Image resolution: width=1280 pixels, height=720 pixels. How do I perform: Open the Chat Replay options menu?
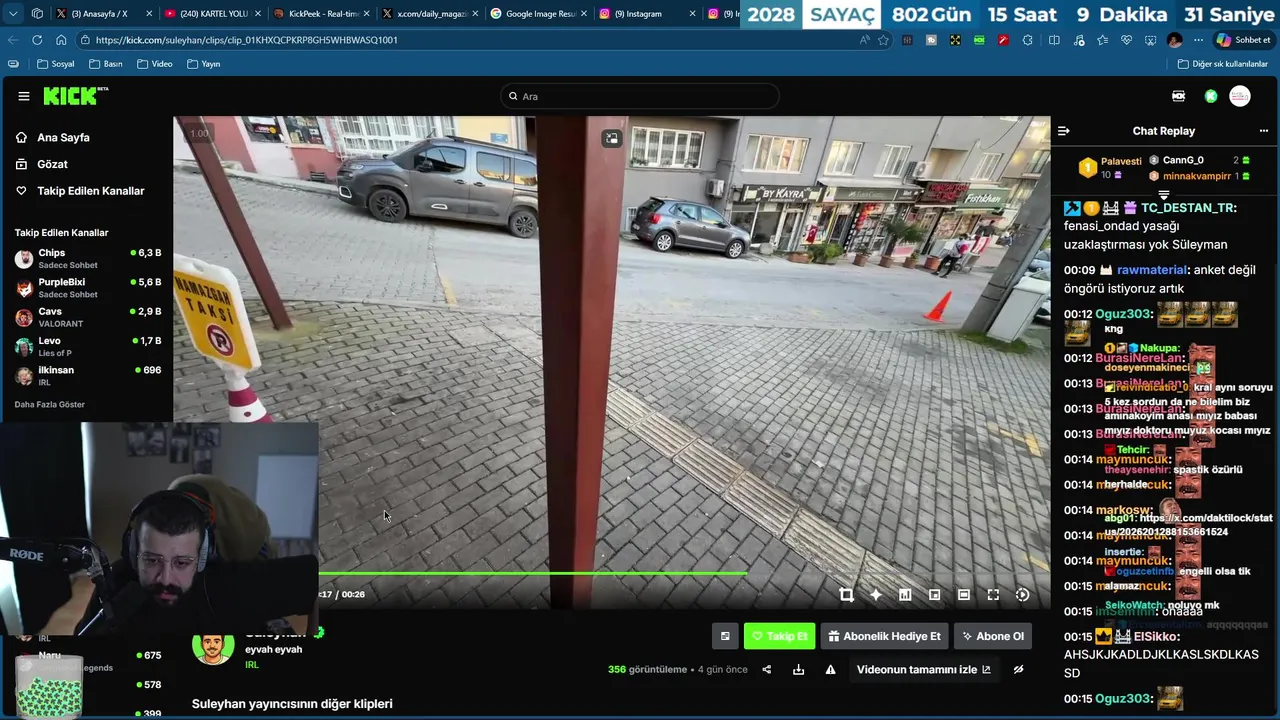pyautogui.click(x=1265, y=131)
